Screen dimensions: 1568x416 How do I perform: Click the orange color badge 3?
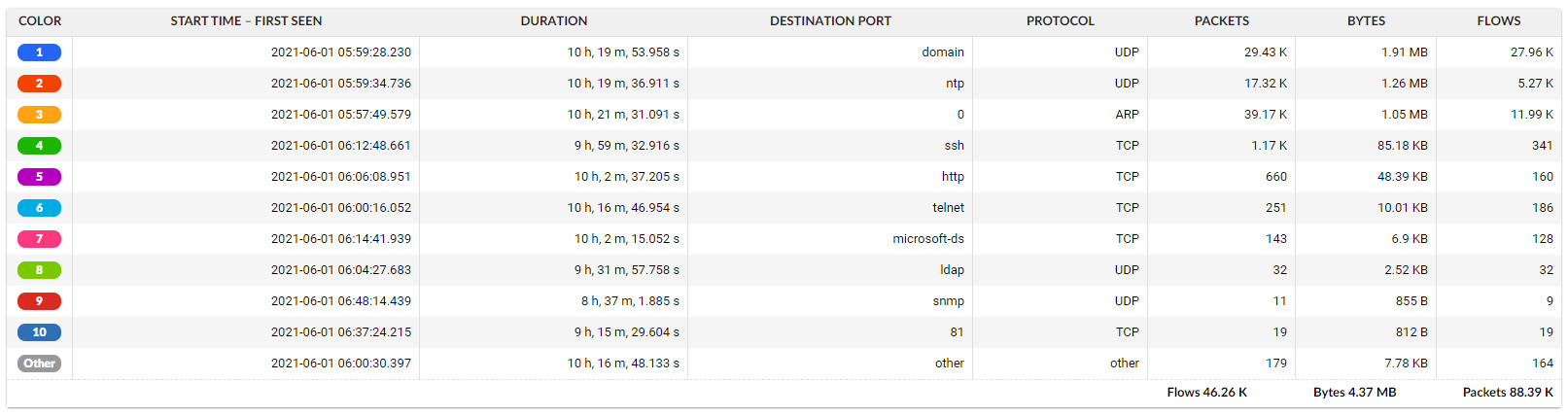39,115
